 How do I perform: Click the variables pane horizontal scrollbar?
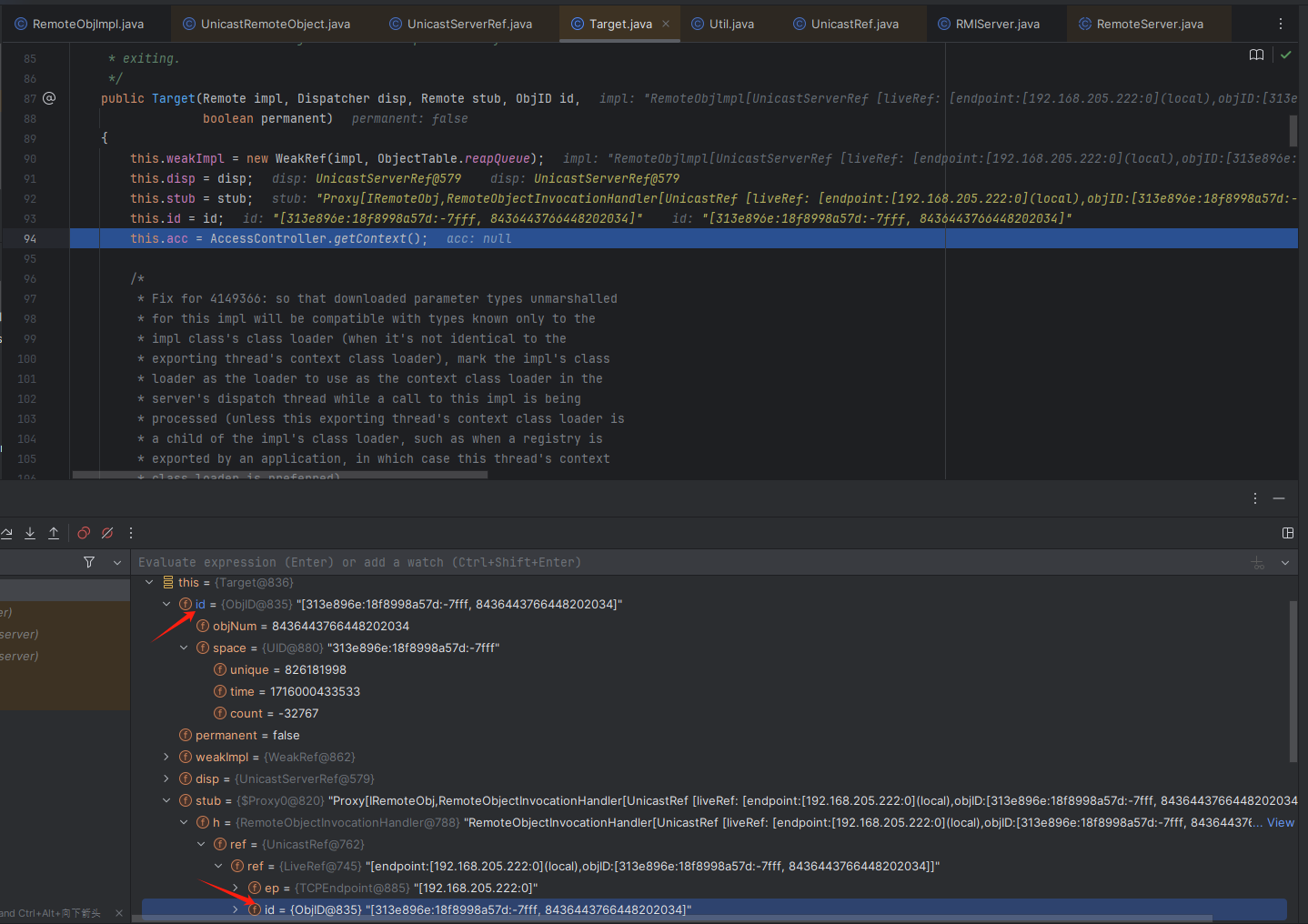672,919
